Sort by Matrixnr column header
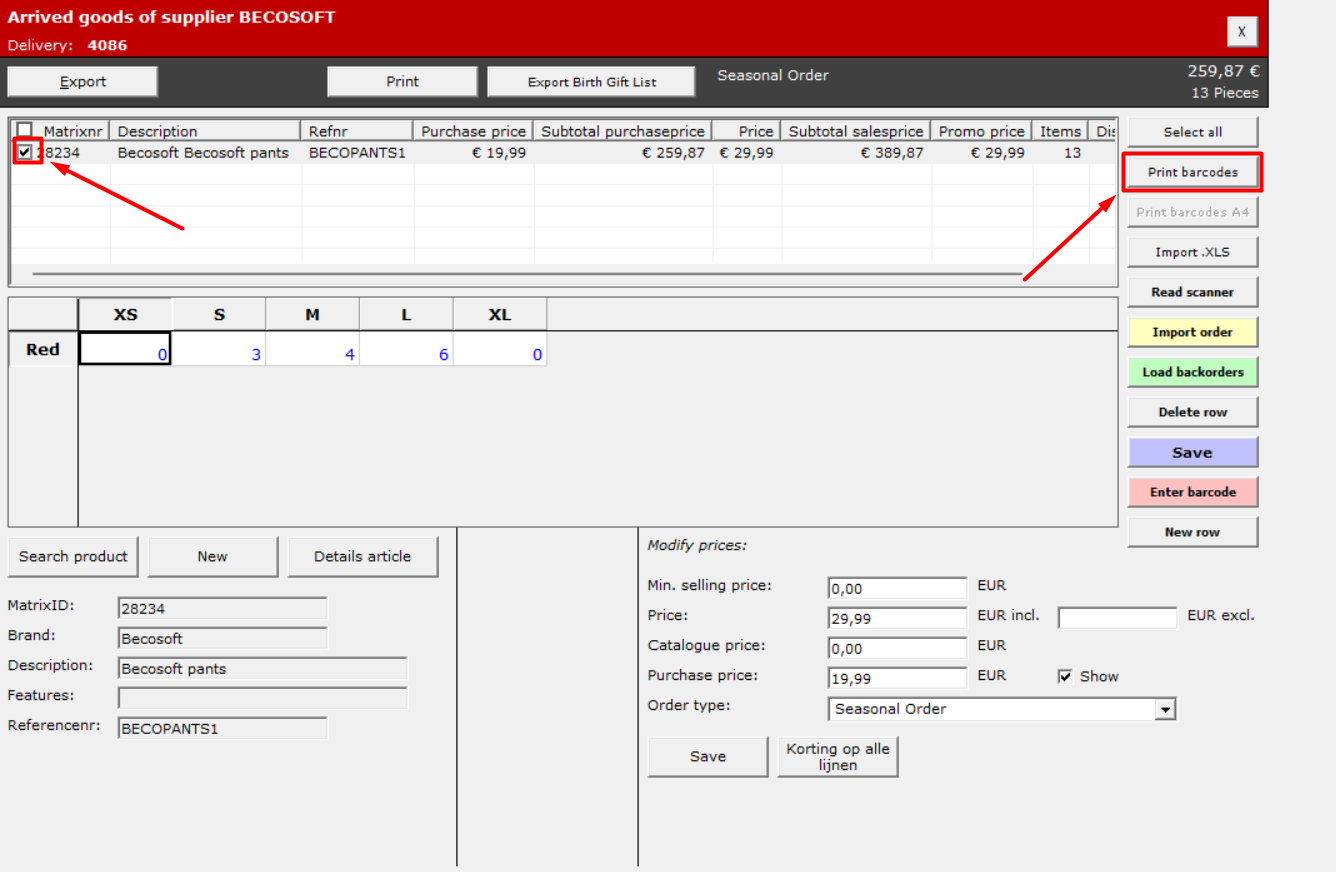The height and width of the screenshot is (872, 1336). [x=72, y=131]
